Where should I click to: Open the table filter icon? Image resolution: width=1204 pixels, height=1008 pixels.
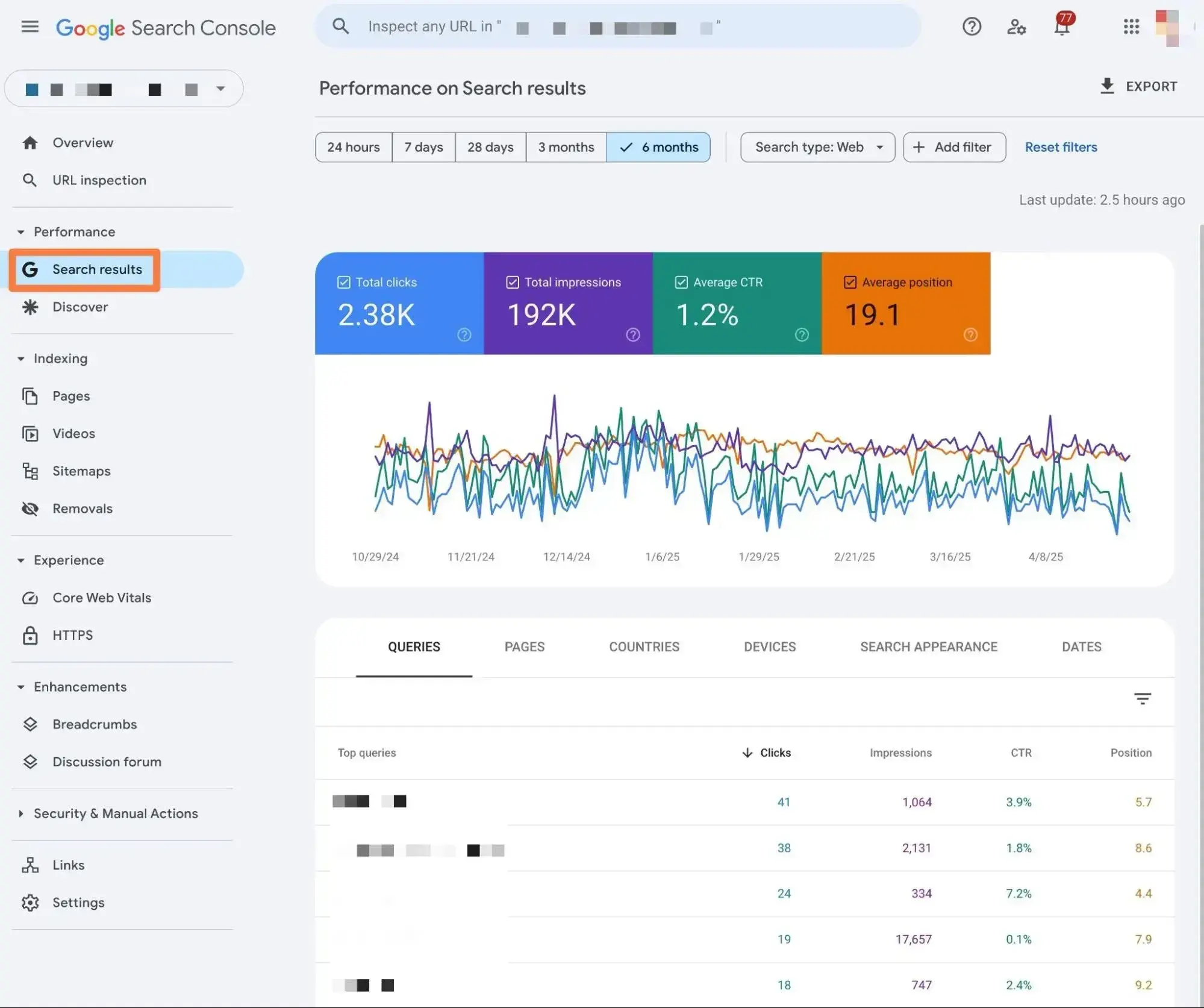point(1143,699)
